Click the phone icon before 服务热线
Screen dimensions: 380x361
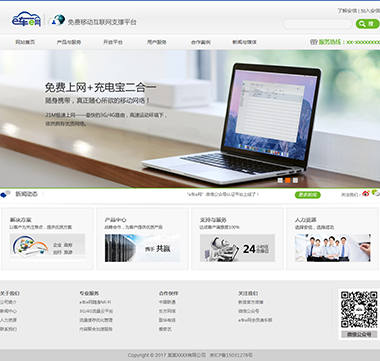tap(313, 42)
